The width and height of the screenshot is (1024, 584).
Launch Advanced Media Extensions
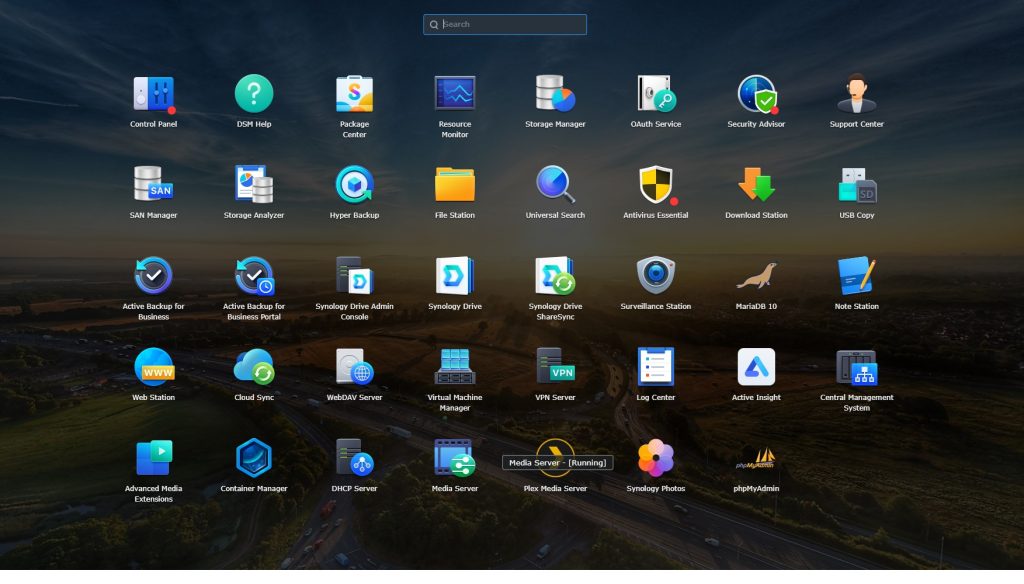point(153,458)
